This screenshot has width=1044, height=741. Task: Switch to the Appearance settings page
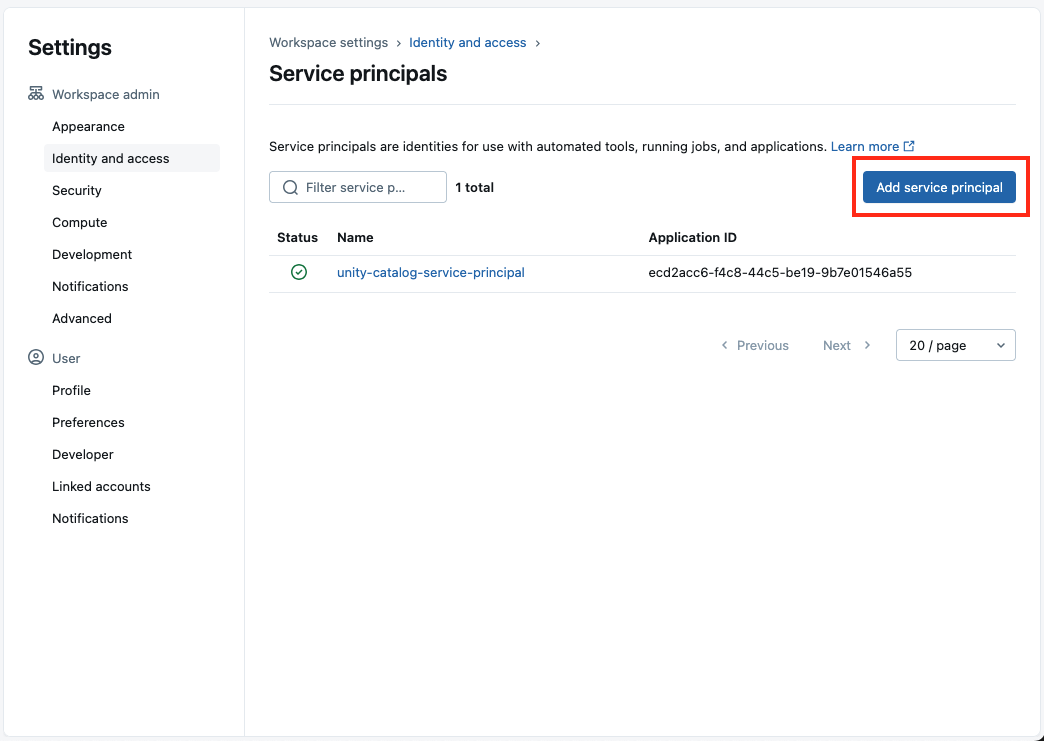point(88,126)
